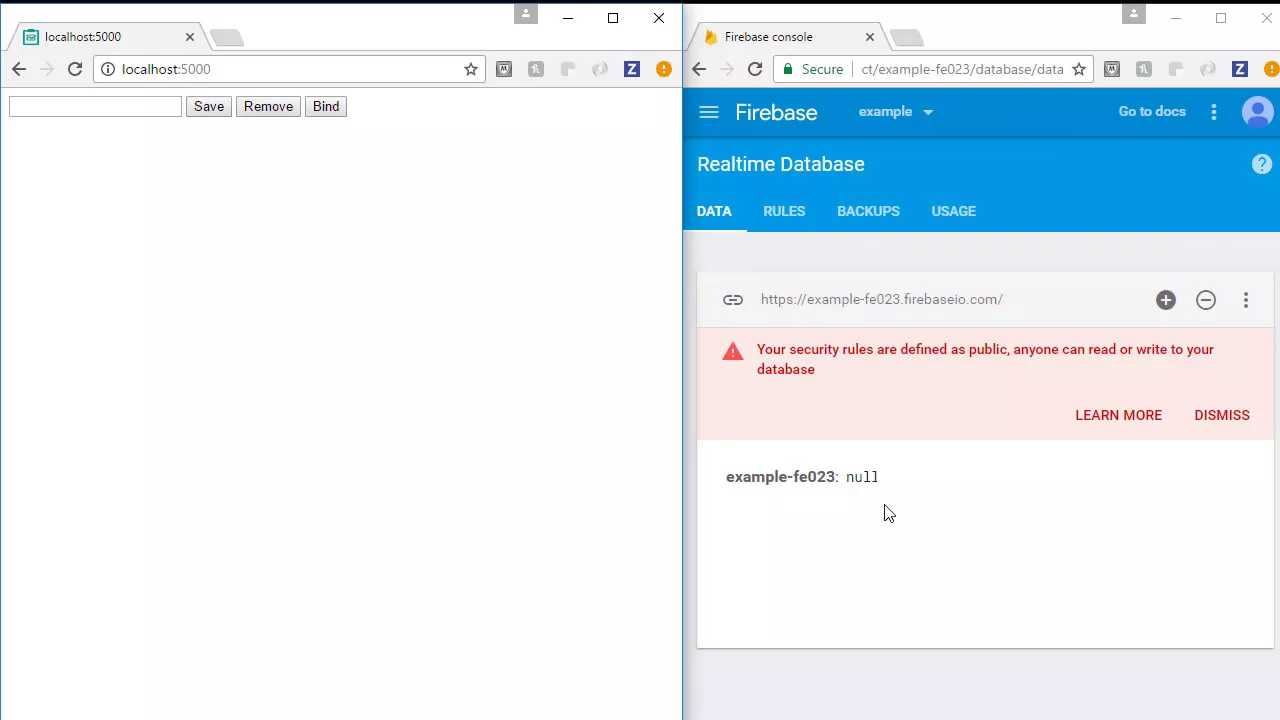Image resolution: width=1280 pixels, height=720 pixels.
Task: Click the Z extension icon in Firebase window
Action: point(1240,69)
